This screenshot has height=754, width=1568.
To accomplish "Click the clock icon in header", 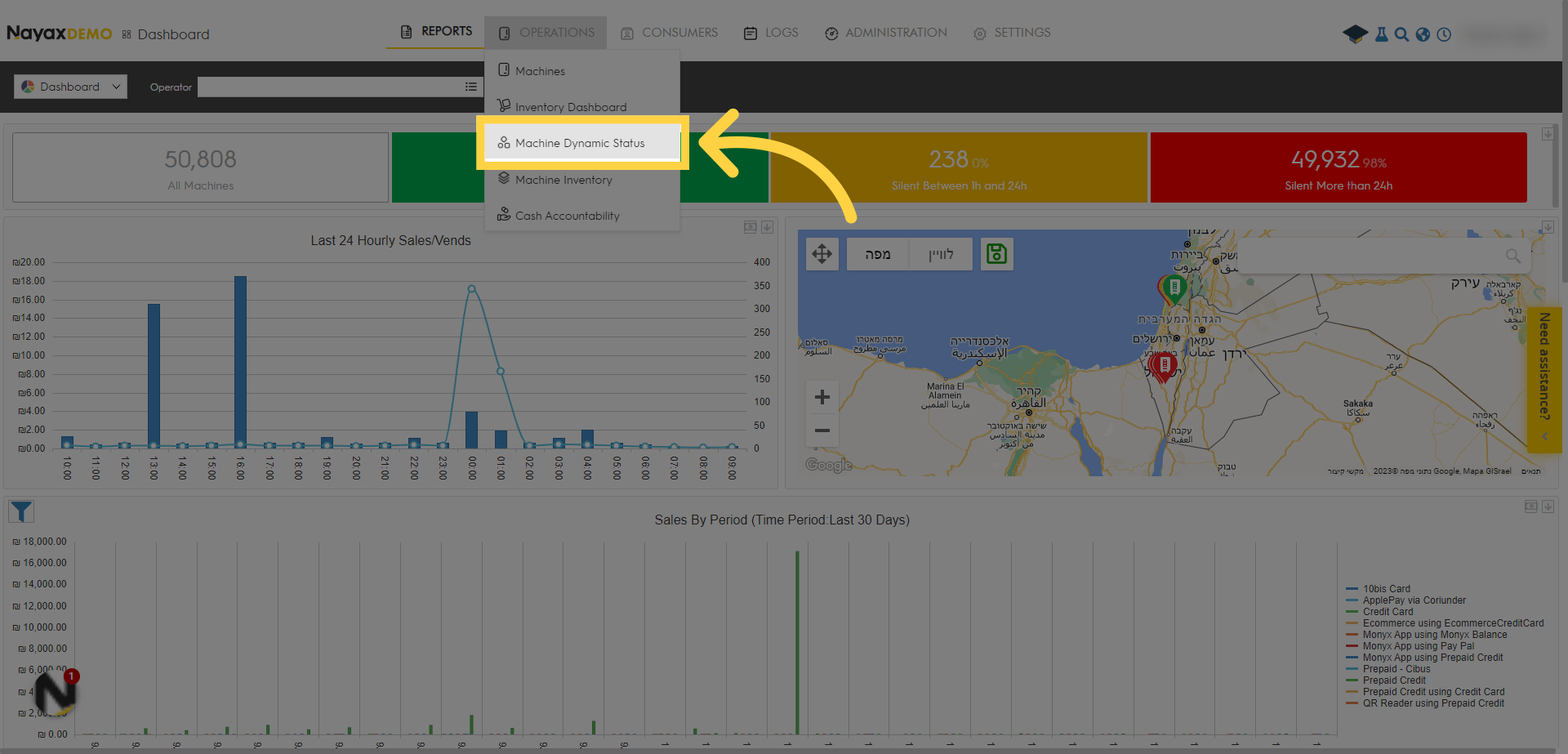I will pyautogui.click(x=1444, y=34).
